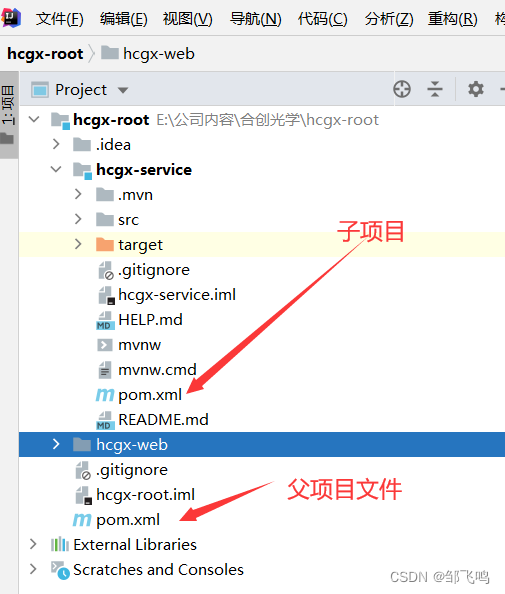Open the 导航(N) menu
Image resolution: width=505 pixels, height=594 pixels.
(256, 19)
